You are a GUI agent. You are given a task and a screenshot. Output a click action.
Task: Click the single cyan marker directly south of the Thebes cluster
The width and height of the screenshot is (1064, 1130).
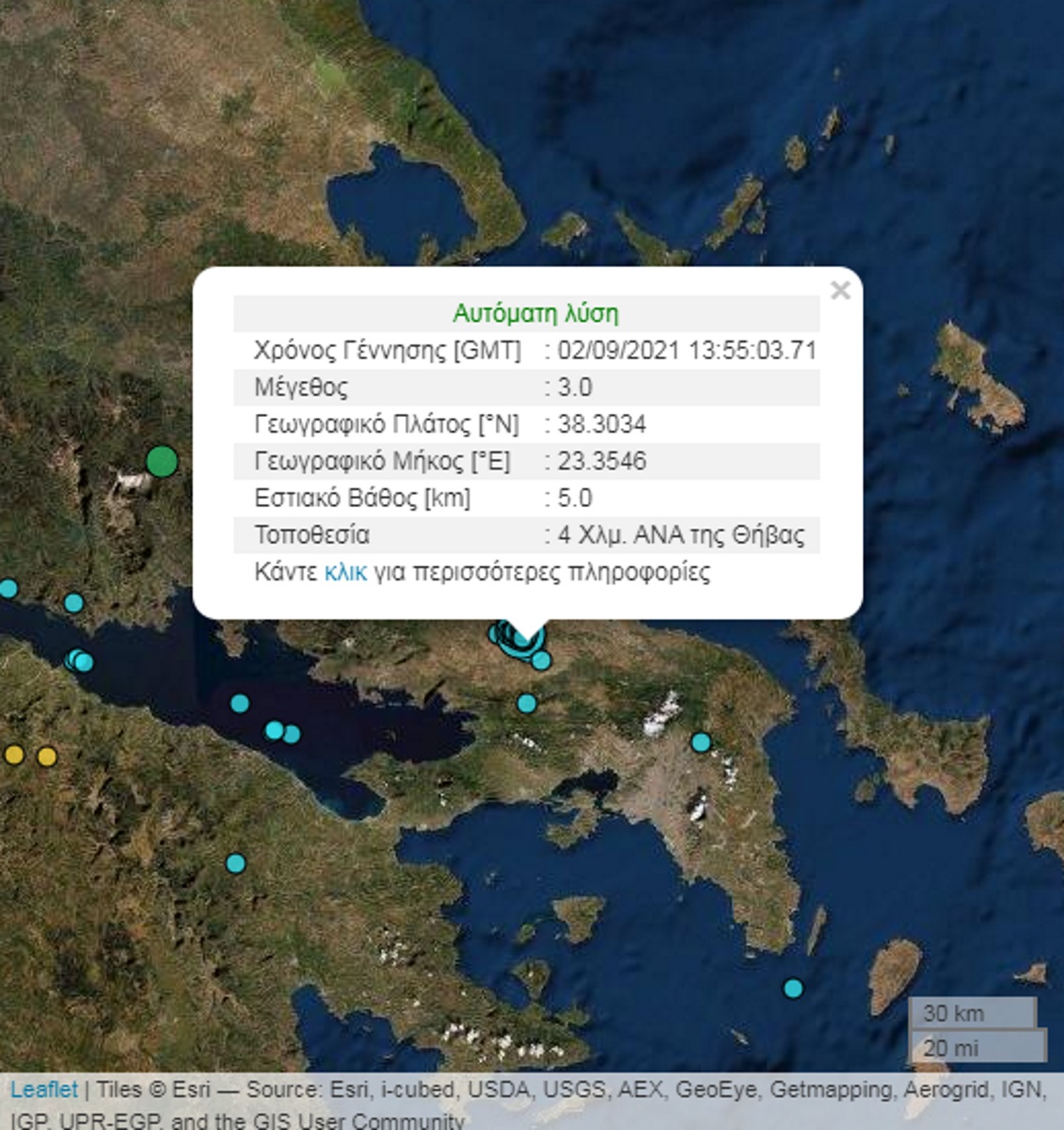tap(527, 703)
